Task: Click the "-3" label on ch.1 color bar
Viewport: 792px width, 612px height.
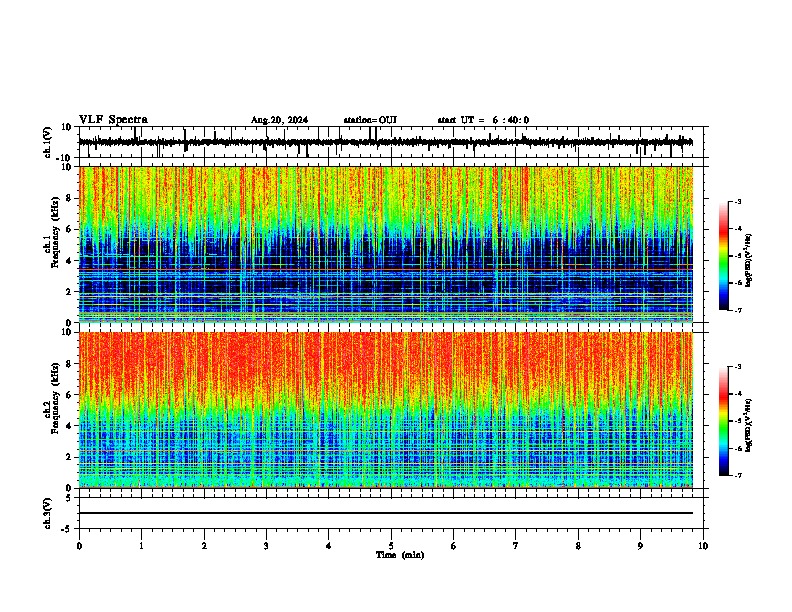Action: [x=738, y=201]
